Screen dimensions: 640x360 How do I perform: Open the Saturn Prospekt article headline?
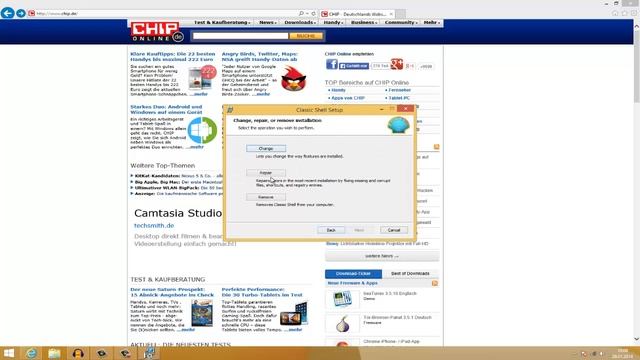[x=172, y=292]
